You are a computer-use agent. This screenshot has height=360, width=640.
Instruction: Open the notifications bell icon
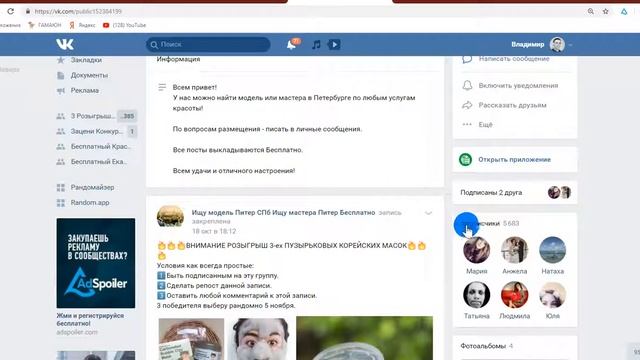point(291,44)
